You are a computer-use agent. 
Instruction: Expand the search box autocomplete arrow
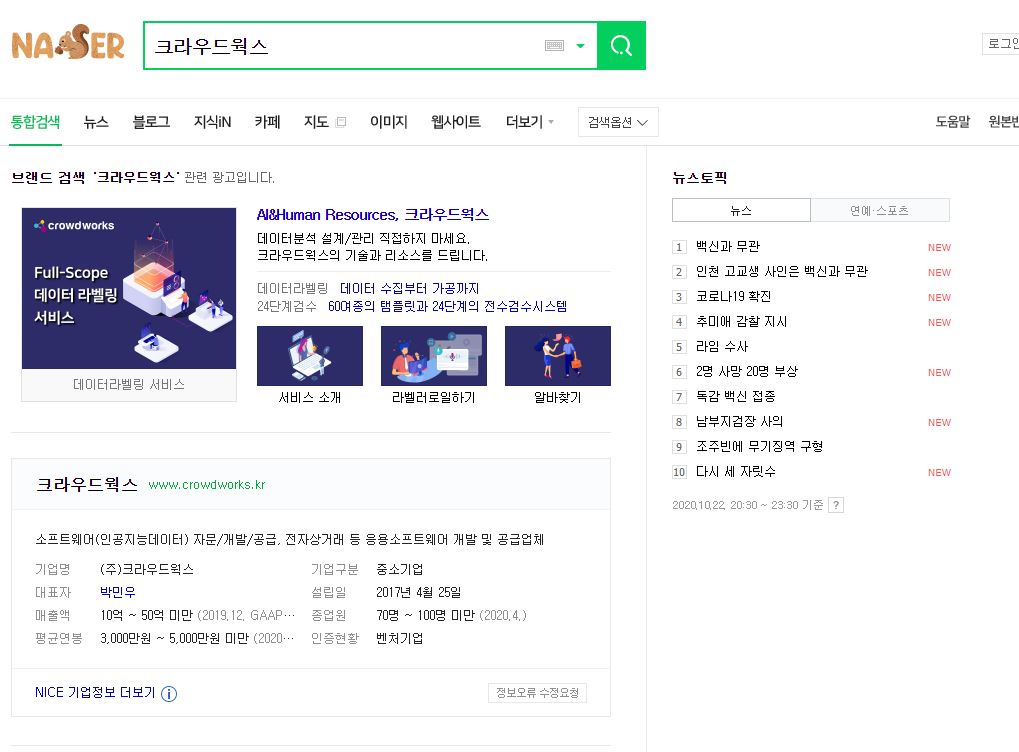(580, 45)
